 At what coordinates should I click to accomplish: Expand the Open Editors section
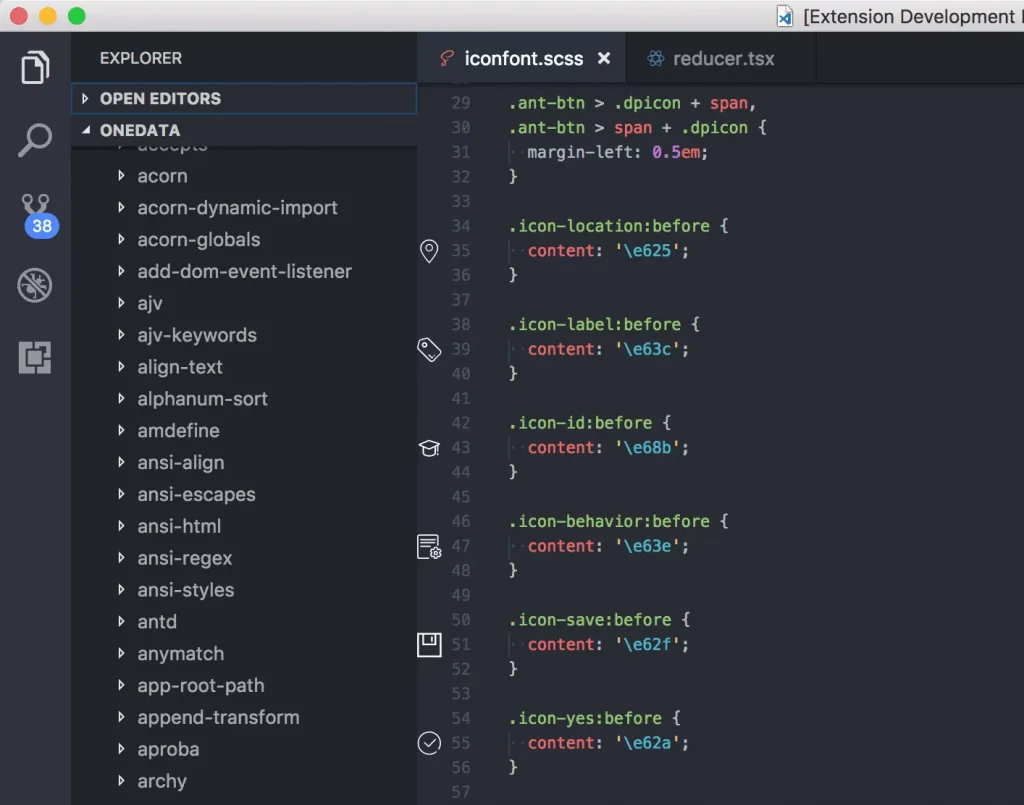click(244, 99)
